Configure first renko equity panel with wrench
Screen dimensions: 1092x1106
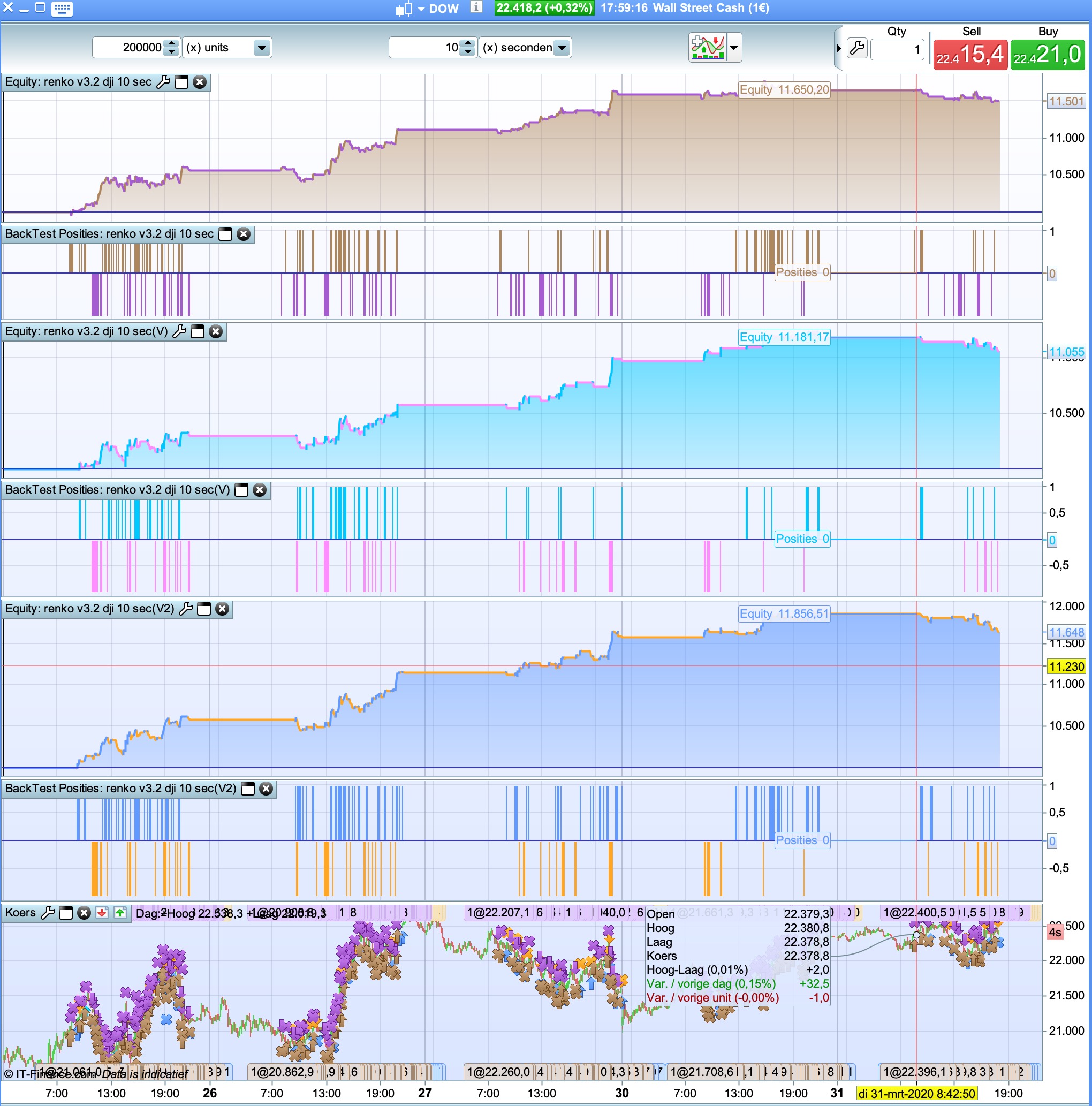tap(163, 82)
